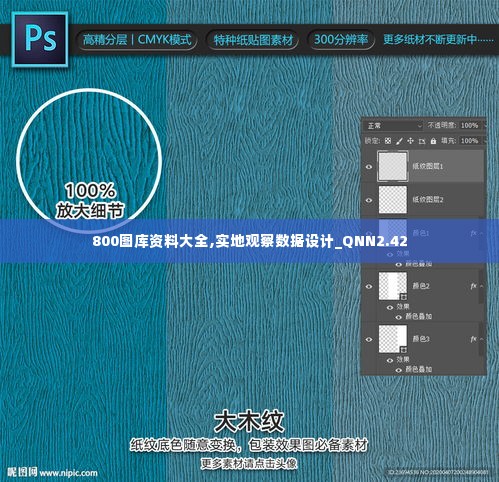Collapse the effects arrow of layer 颜色2
Screen dimensions: 499x482
(481, 286)
